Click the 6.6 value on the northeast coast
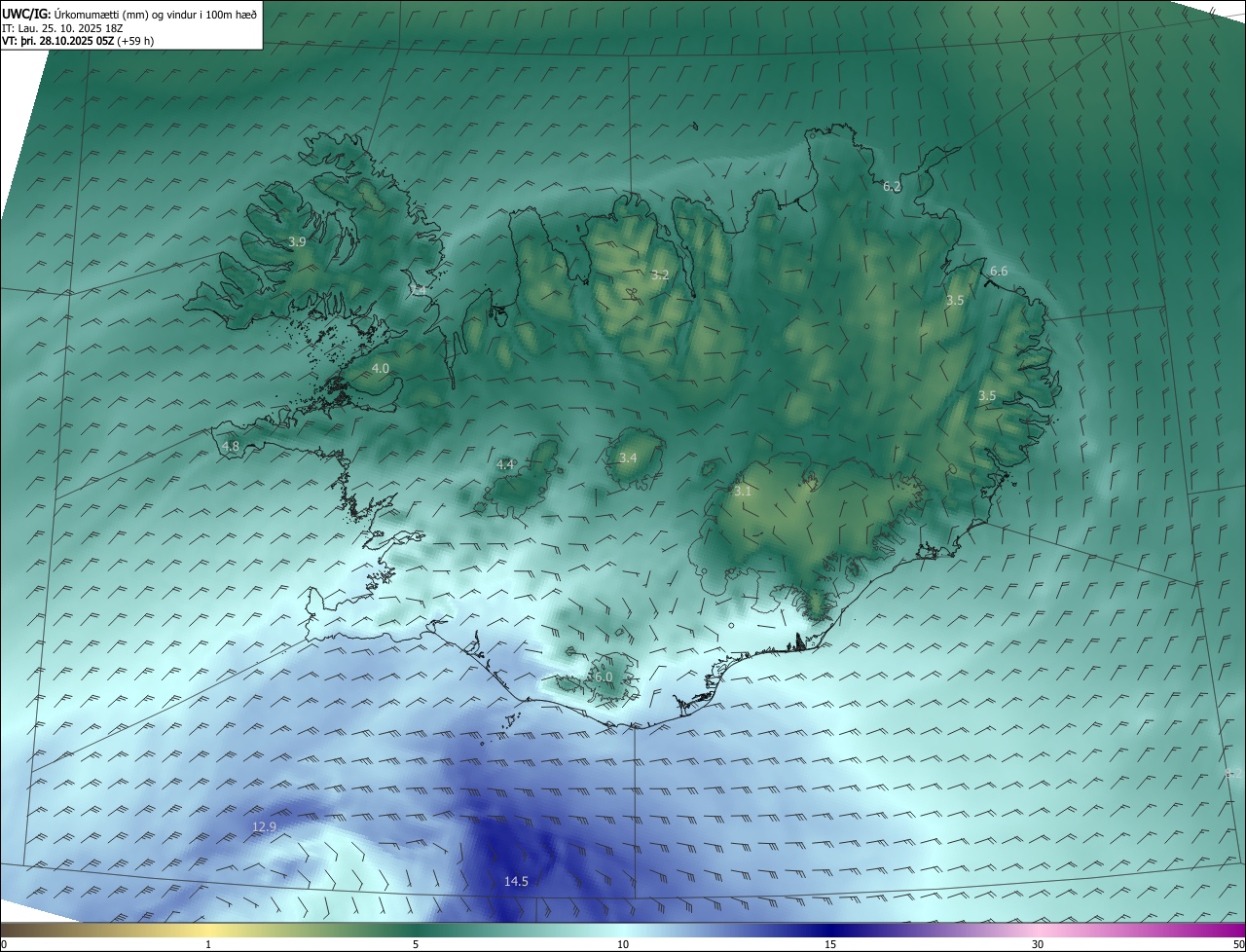The width and height of the screenshot is (1246, 952). pos(999,272)
